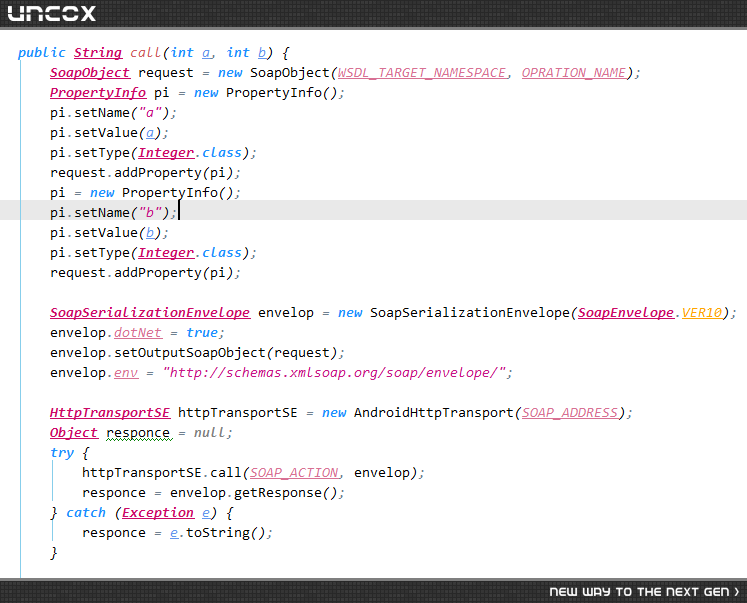Click the envelop.setOutputSoapObject(request) line
The width and height of the screenshot is (747, 603).
click(197, 353)
